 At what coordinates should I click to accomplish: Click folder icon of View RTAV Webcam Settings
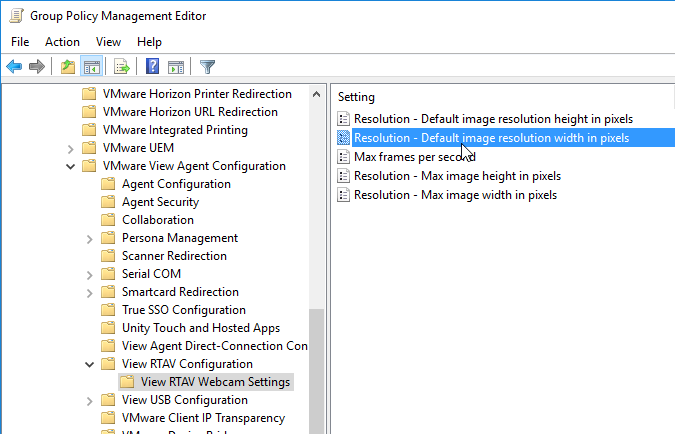127,382
